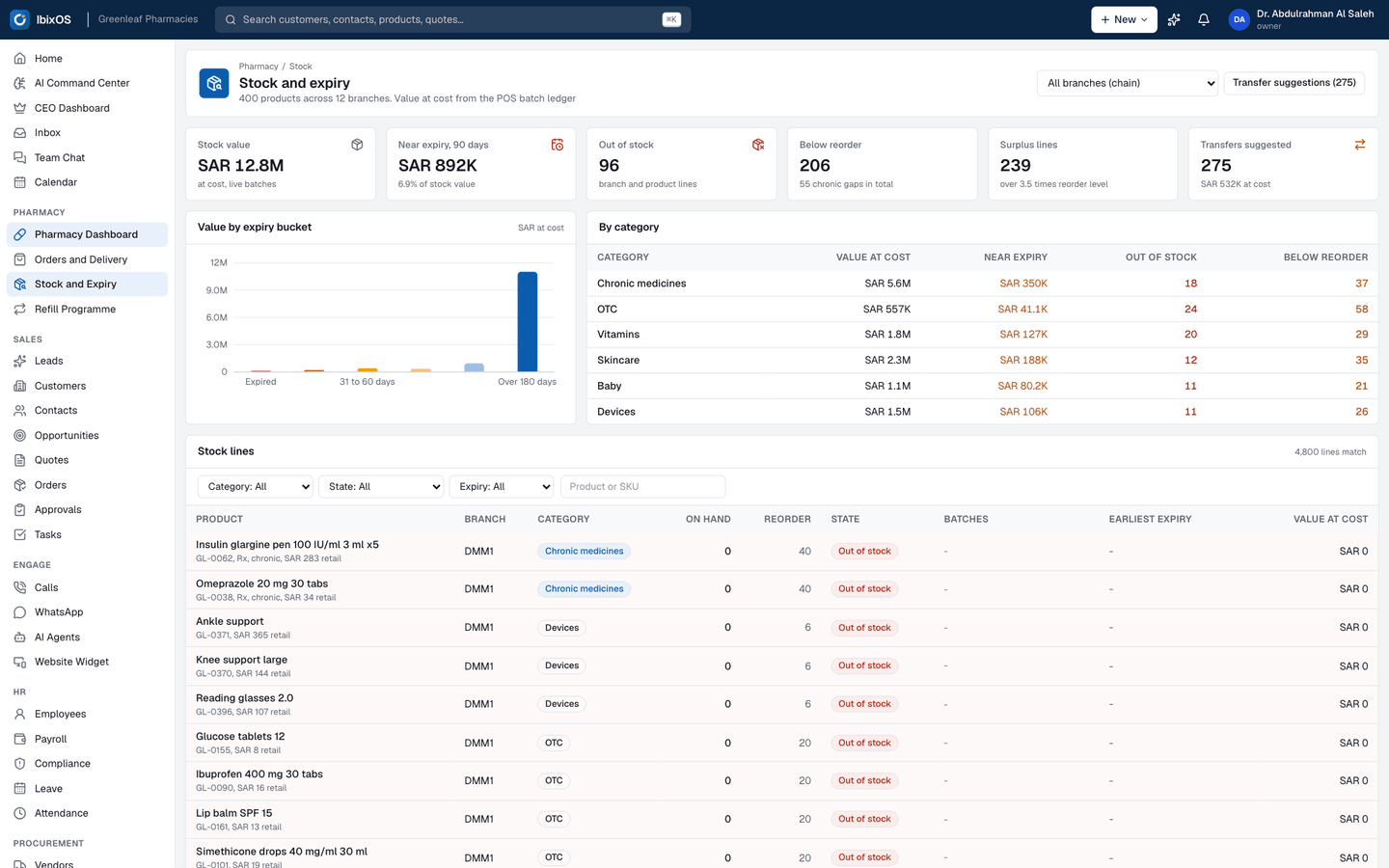Viewport: 1389px width, 868px height.
Task: Click Transfer suggestions (275) button
Action: [1294, 83]
